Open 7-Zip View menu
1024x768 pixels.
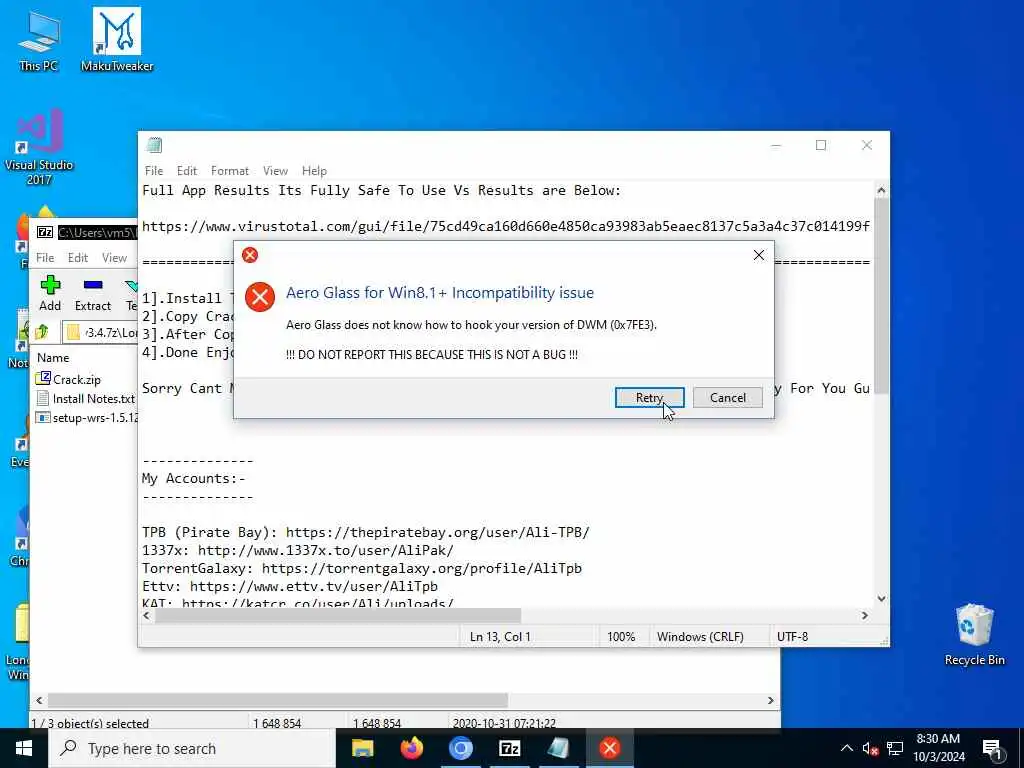pos(114,258)
